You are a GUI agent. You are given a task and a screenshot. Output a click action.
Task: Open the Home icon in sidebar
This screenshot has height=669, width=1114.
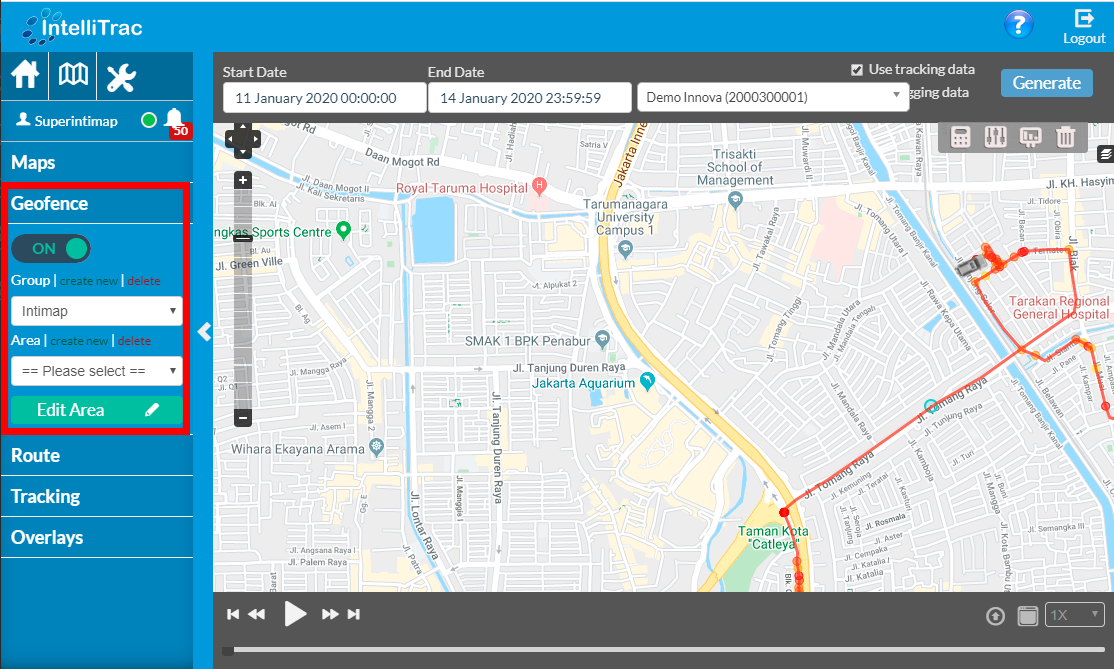25,76
